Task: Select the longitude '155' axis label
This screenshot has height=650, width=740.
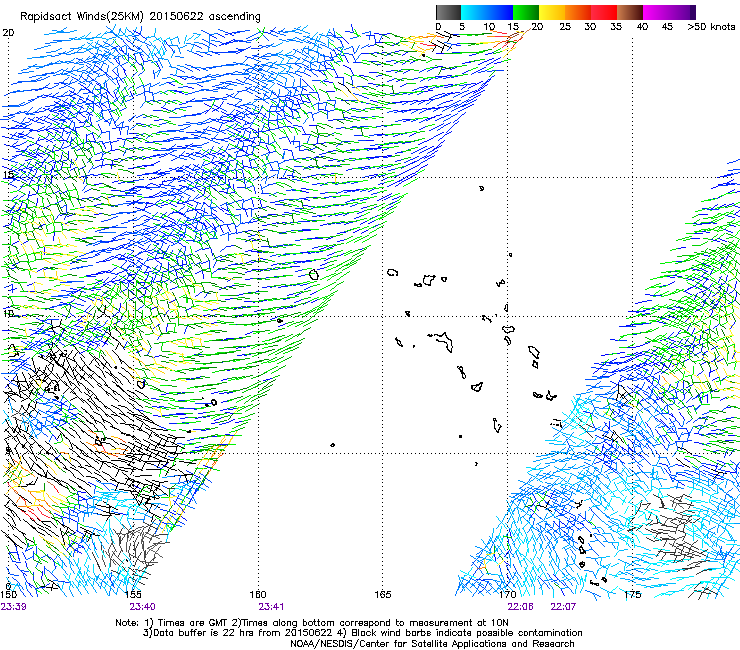Action: coord(133,595)
